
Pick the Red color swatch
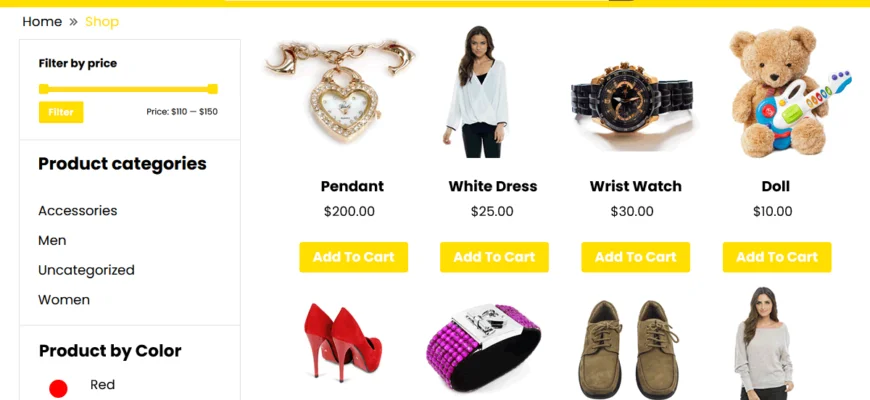[58, 389]
